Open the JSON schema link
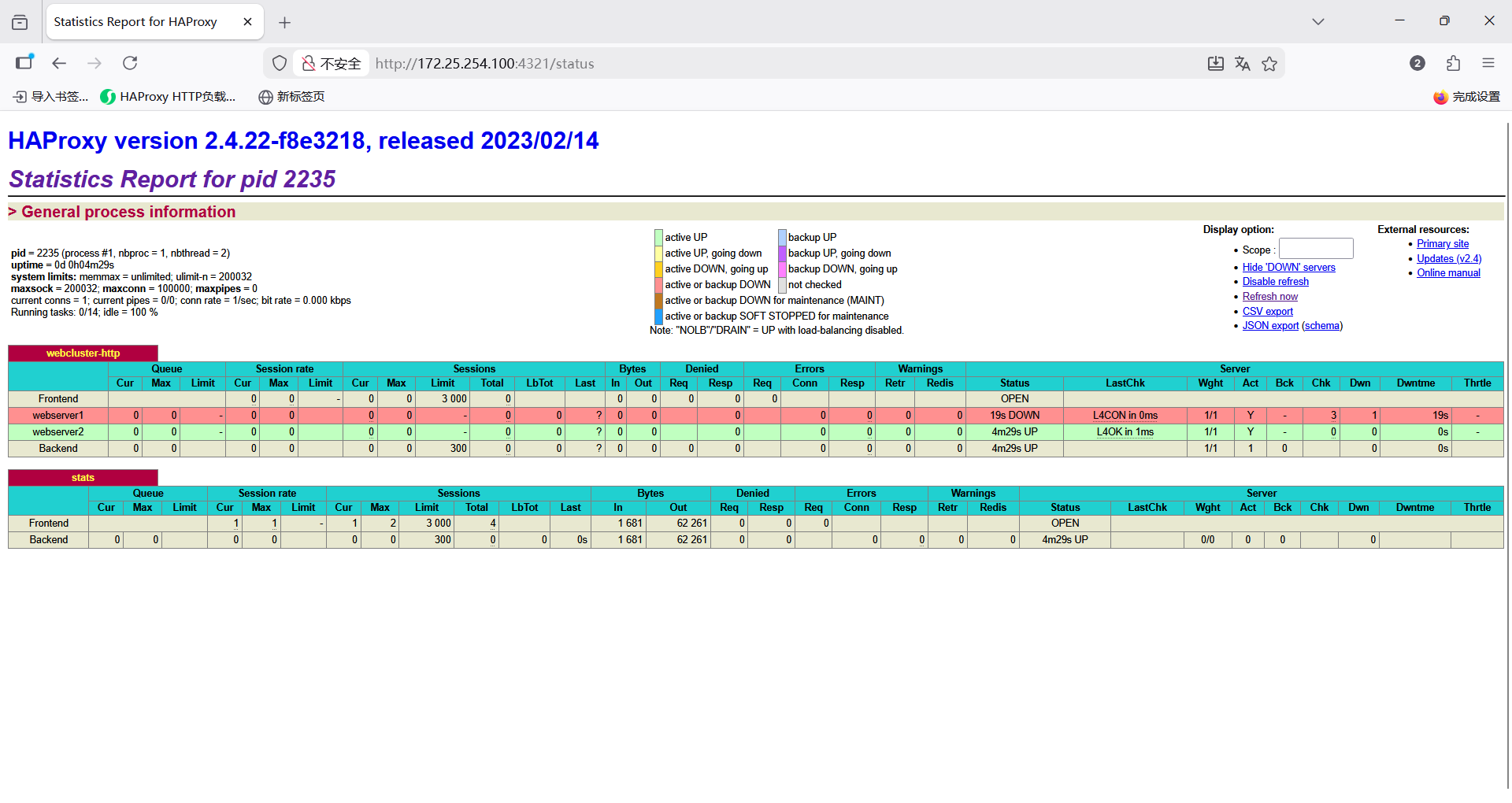 1322,326
